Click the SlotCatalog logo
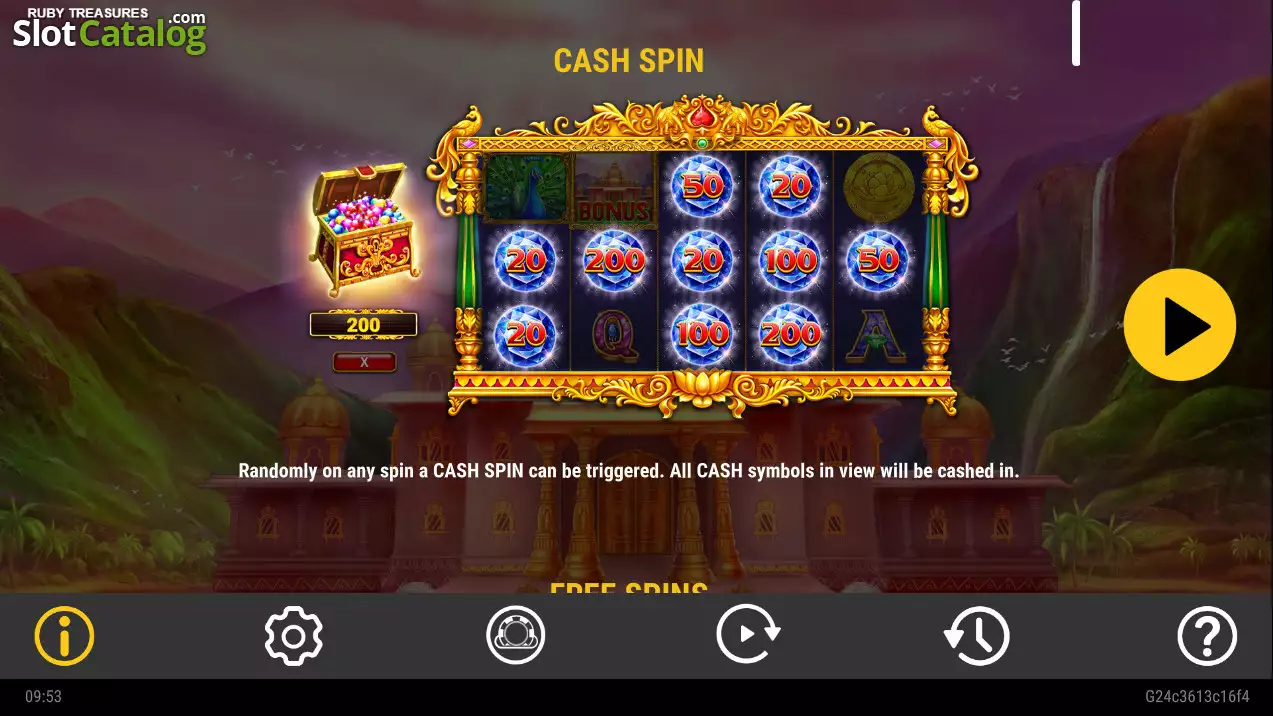Screen dimensions: 1273x716 pyautogui.click(x=109, y=30)
